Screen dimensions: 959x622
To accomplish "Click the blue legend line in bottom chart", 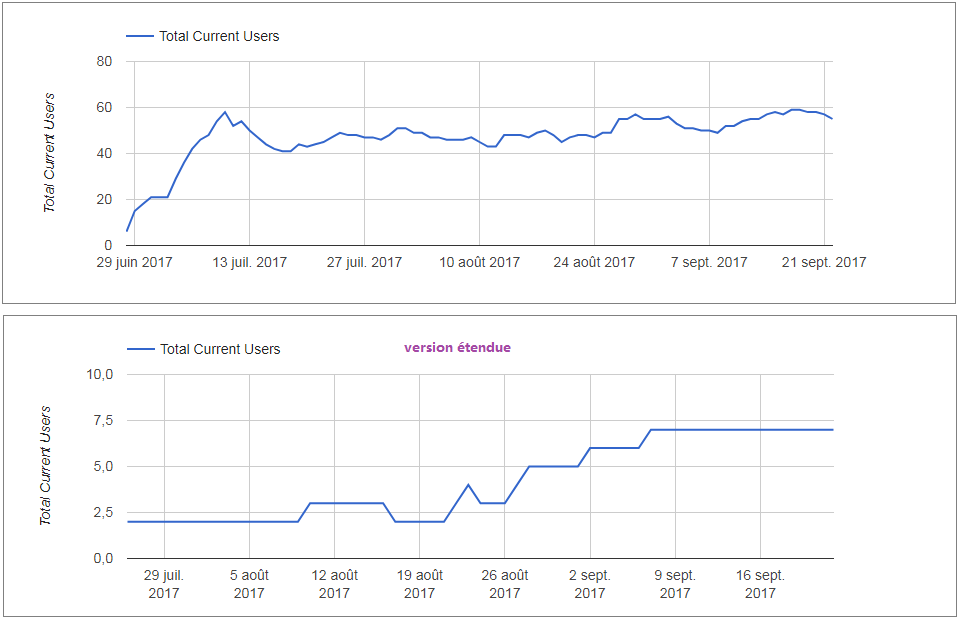I will [141, 349].
